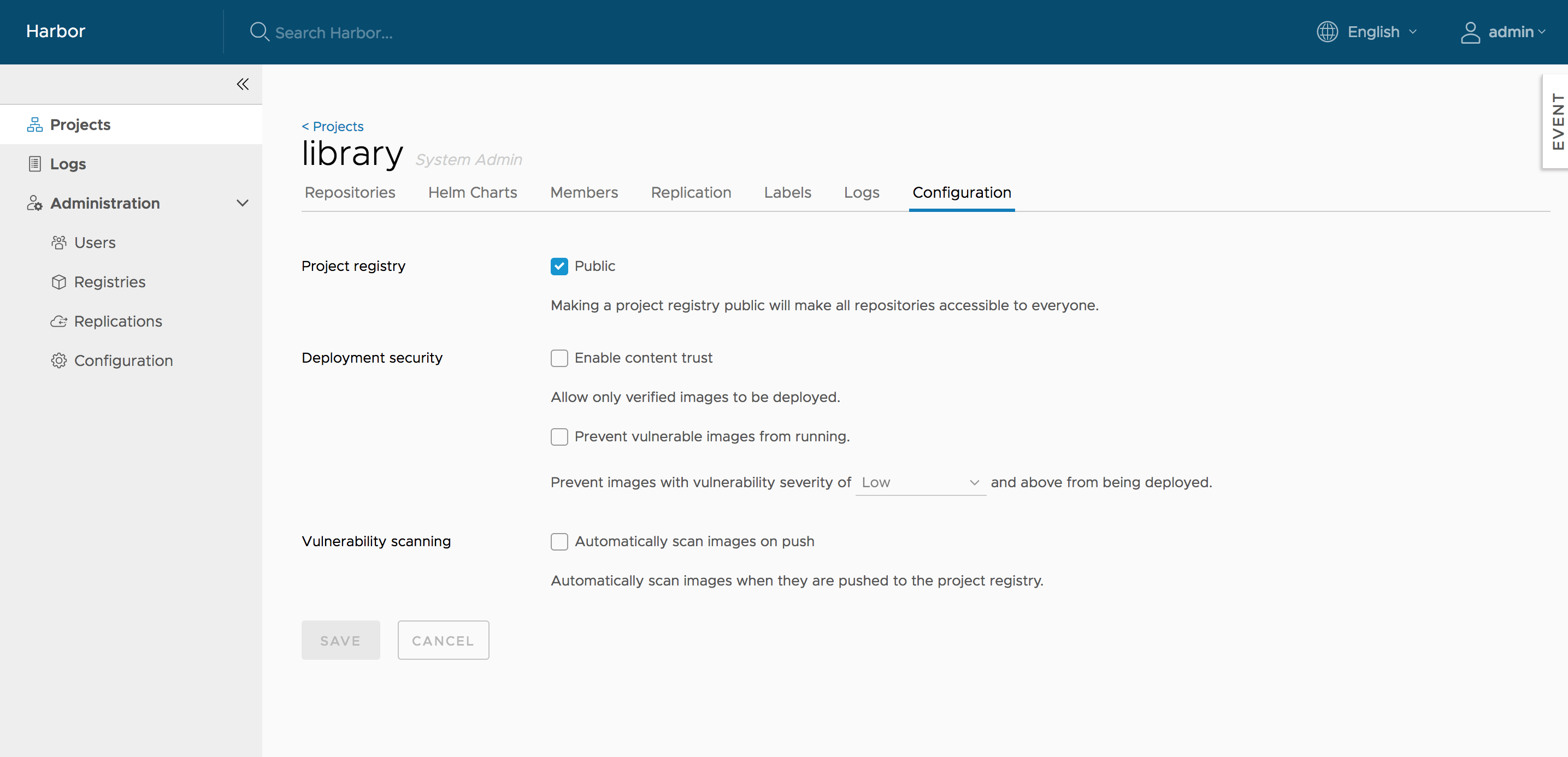1568x757 pixels.
Task: Click the SAVE button
Action: 340,640
